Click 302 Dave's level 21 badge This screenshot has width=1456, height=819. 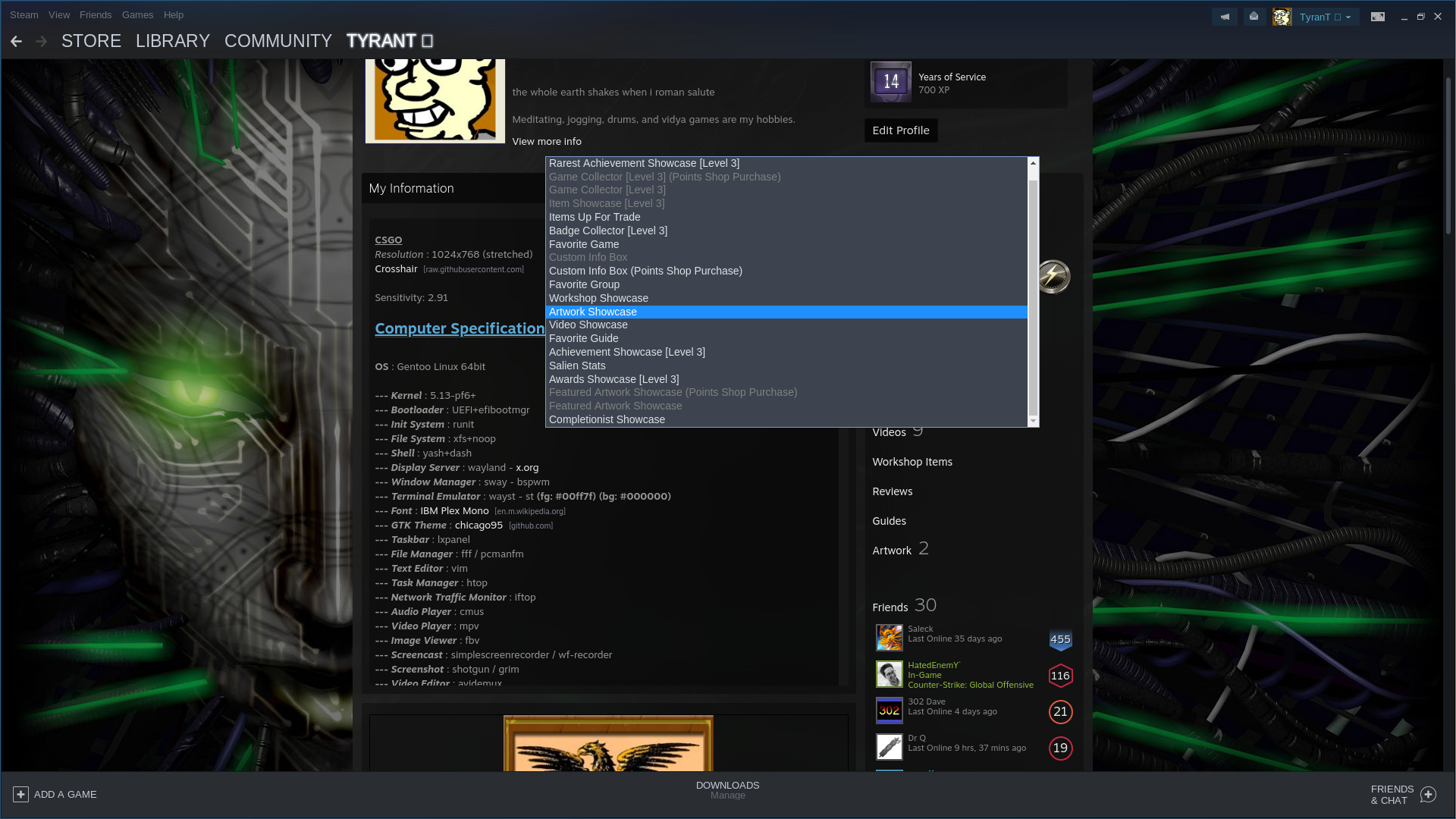click(x=1060, y=712)
